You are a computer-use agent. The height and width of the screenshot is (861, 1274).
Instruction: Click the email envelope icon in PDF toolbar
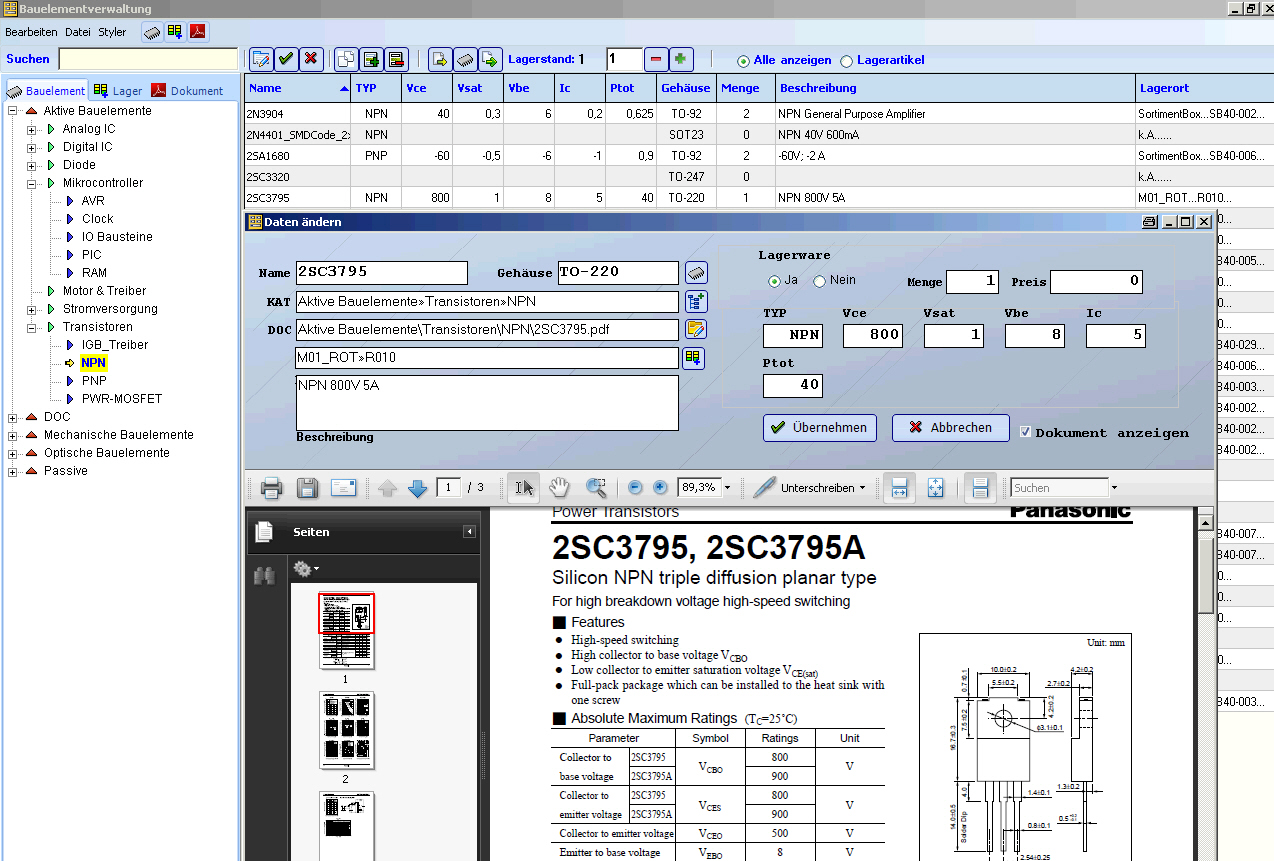coord(344,488)
